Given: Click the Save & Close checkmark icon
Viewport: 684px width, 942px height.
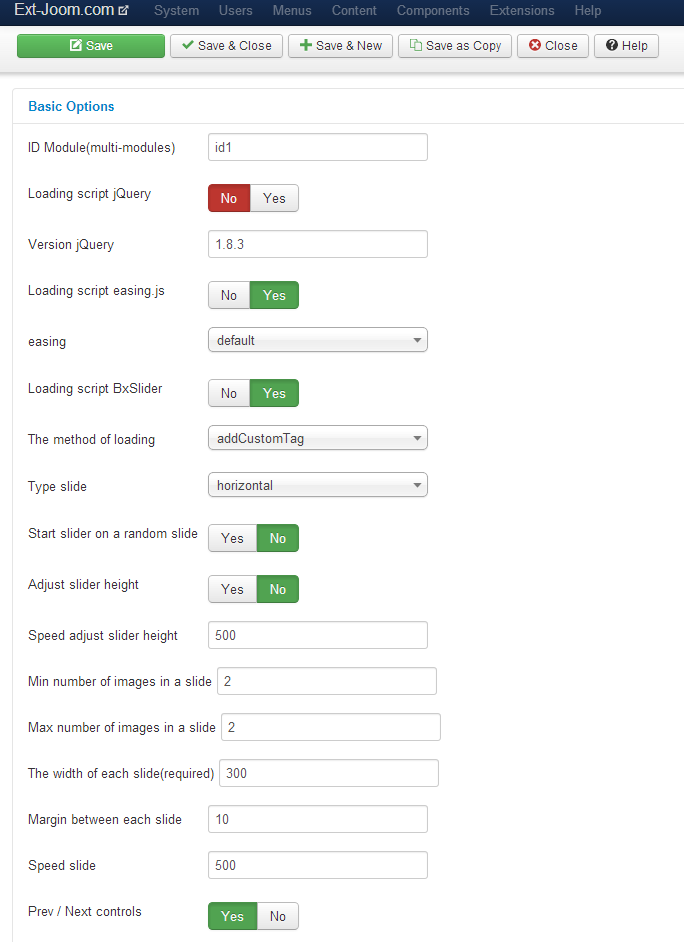Looking at the screenshot, I should pos(187,45).
